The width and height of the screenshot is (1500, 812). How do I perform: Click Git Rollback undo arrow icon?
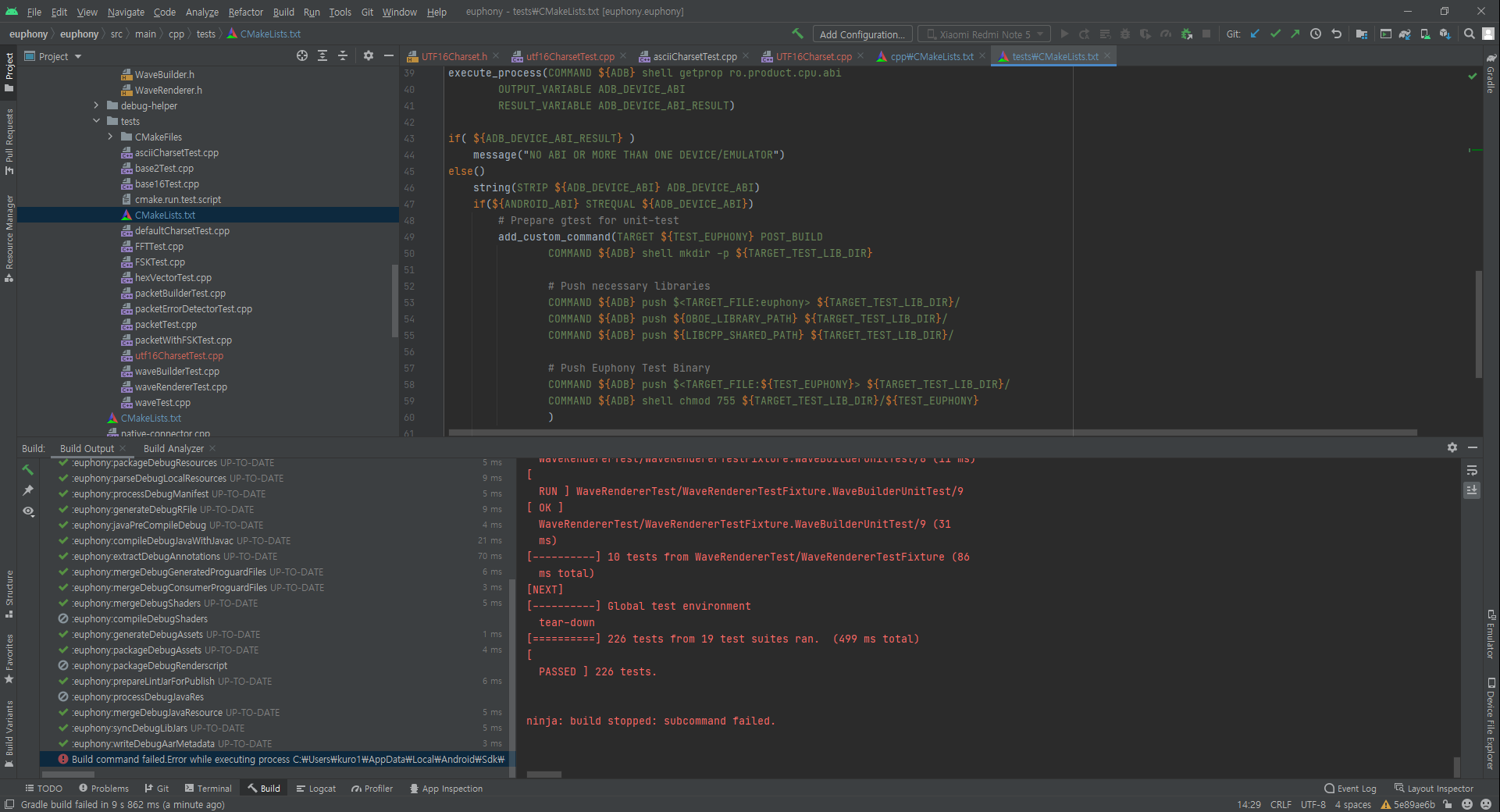pos(1336,34)
